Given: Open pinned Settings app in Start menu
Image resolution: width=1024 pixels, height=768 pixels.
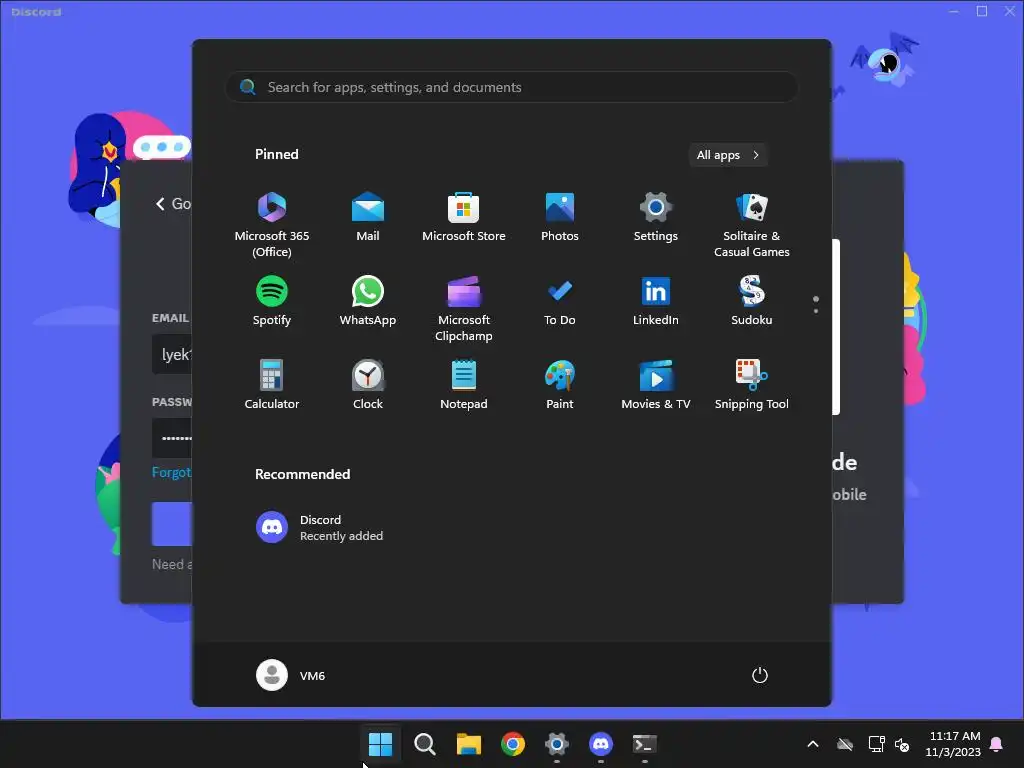Looking at the screenshot, I should pyautogui.click(x=656, y=217).
